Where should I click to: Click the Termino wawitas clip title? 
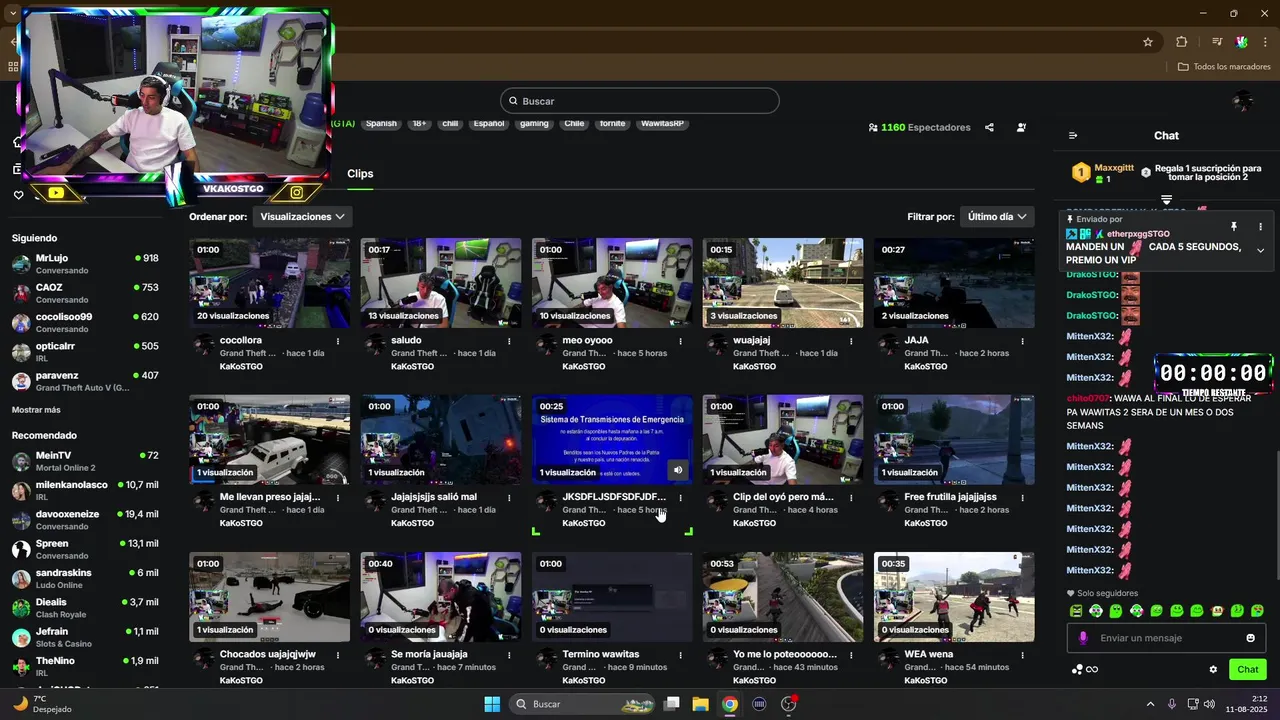(x=600, y=654)
